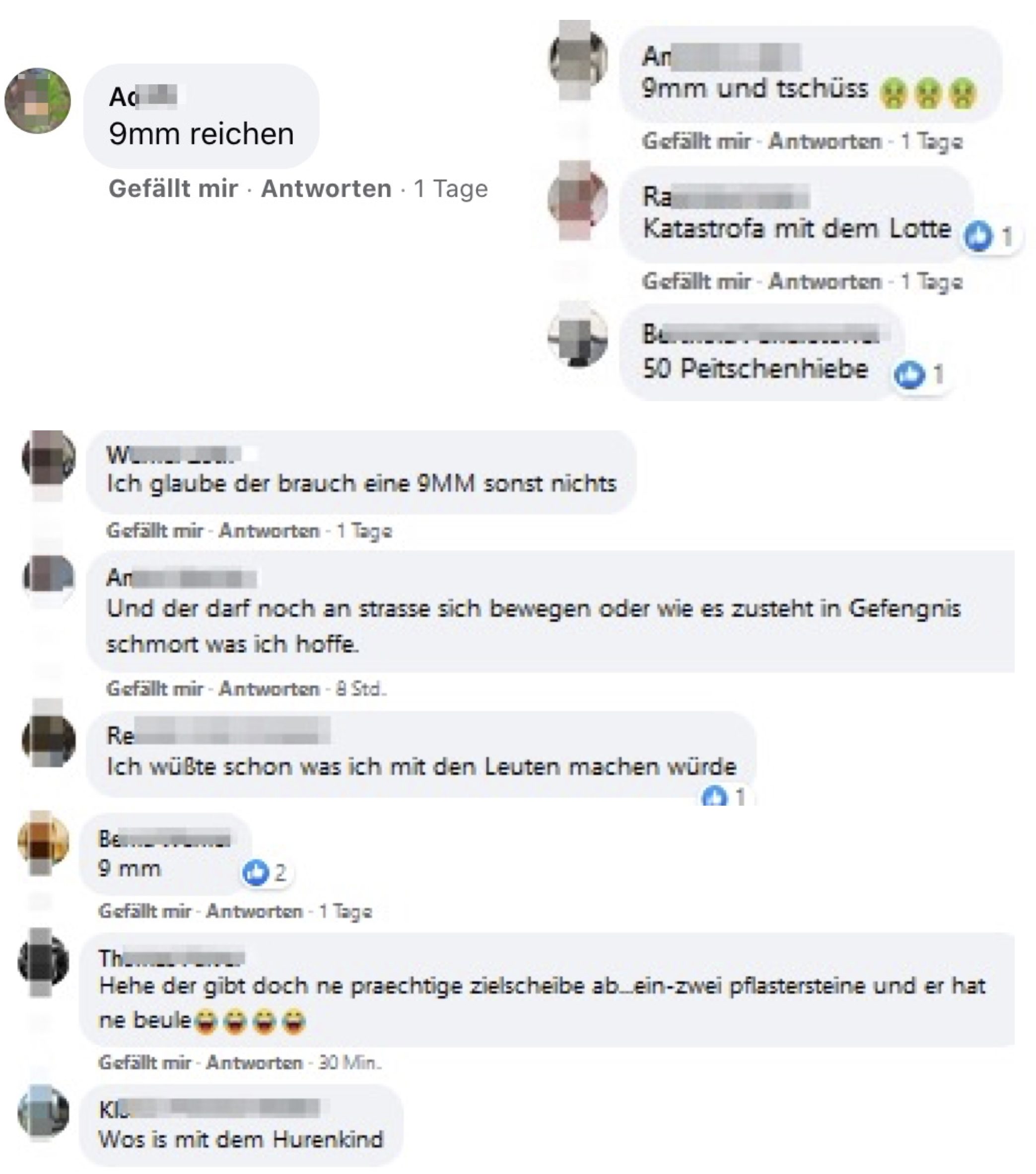Open the avatar beside the '9 mm' comment
The width and height of the screenshot is (1036, 1174).
pyautogui.click(x=44, y=842)
